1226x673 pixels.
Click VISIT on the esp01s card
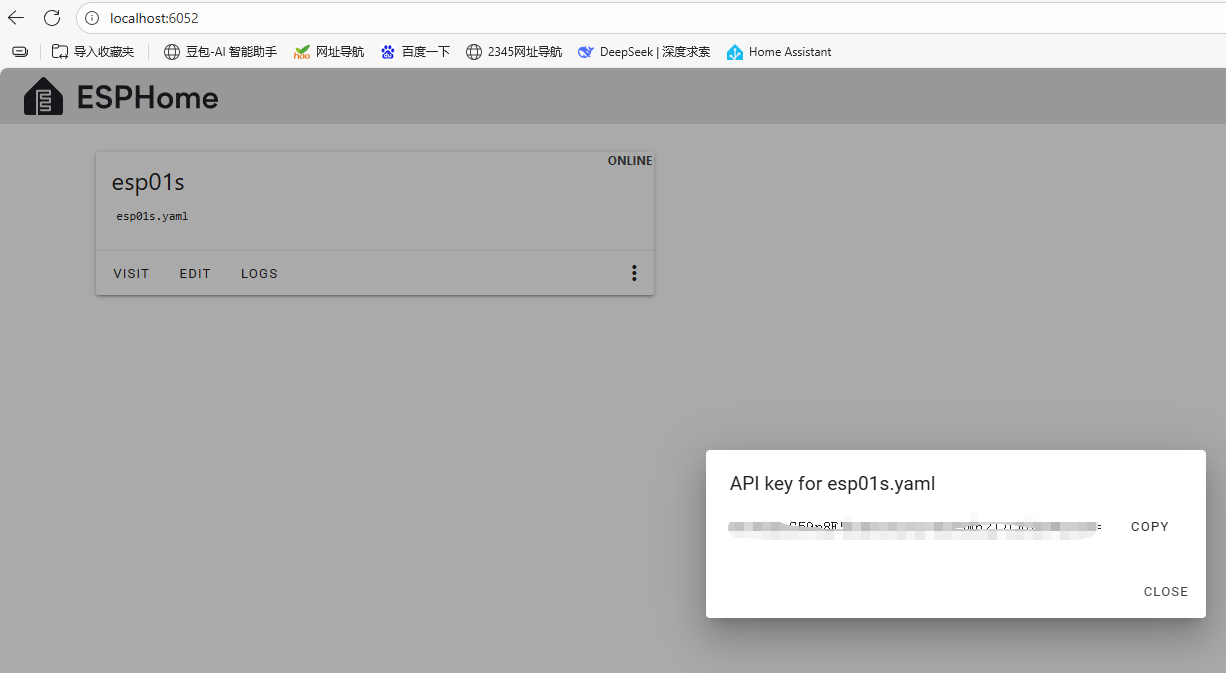click(131, 274)
